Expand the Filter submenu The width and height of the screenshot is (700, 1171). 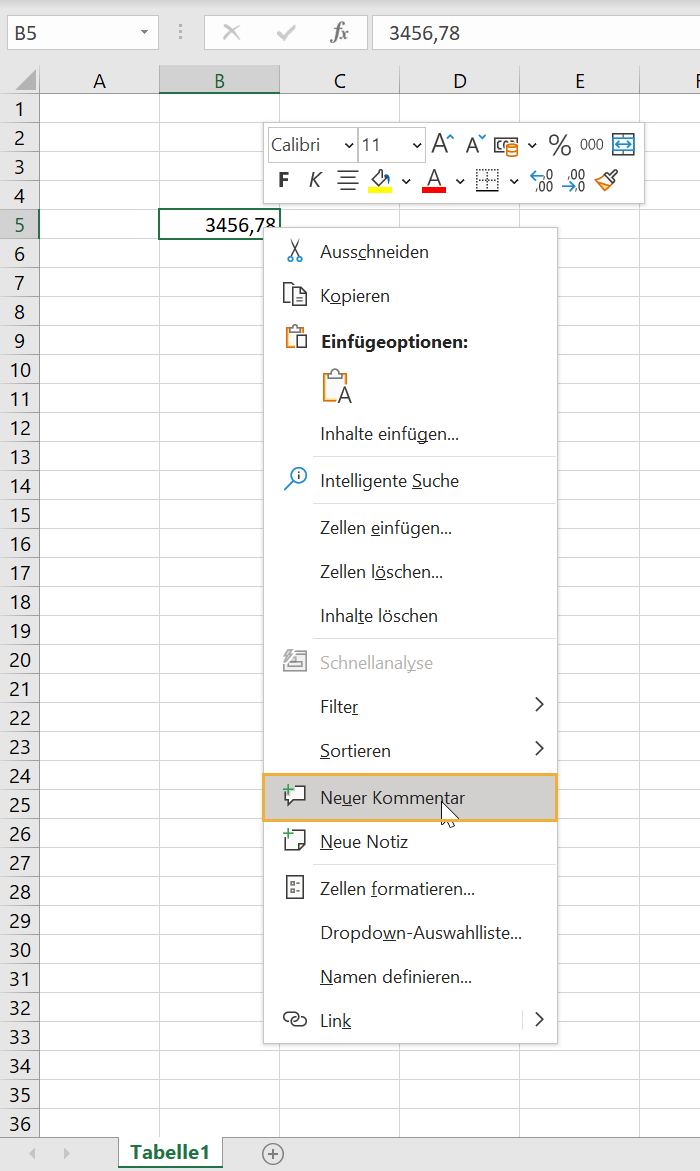click(x=410, y=706)
